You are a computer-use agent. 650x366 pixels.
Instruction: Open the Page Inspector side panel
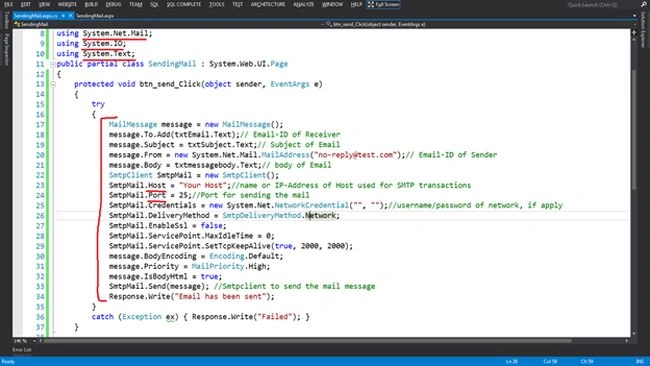6,50
